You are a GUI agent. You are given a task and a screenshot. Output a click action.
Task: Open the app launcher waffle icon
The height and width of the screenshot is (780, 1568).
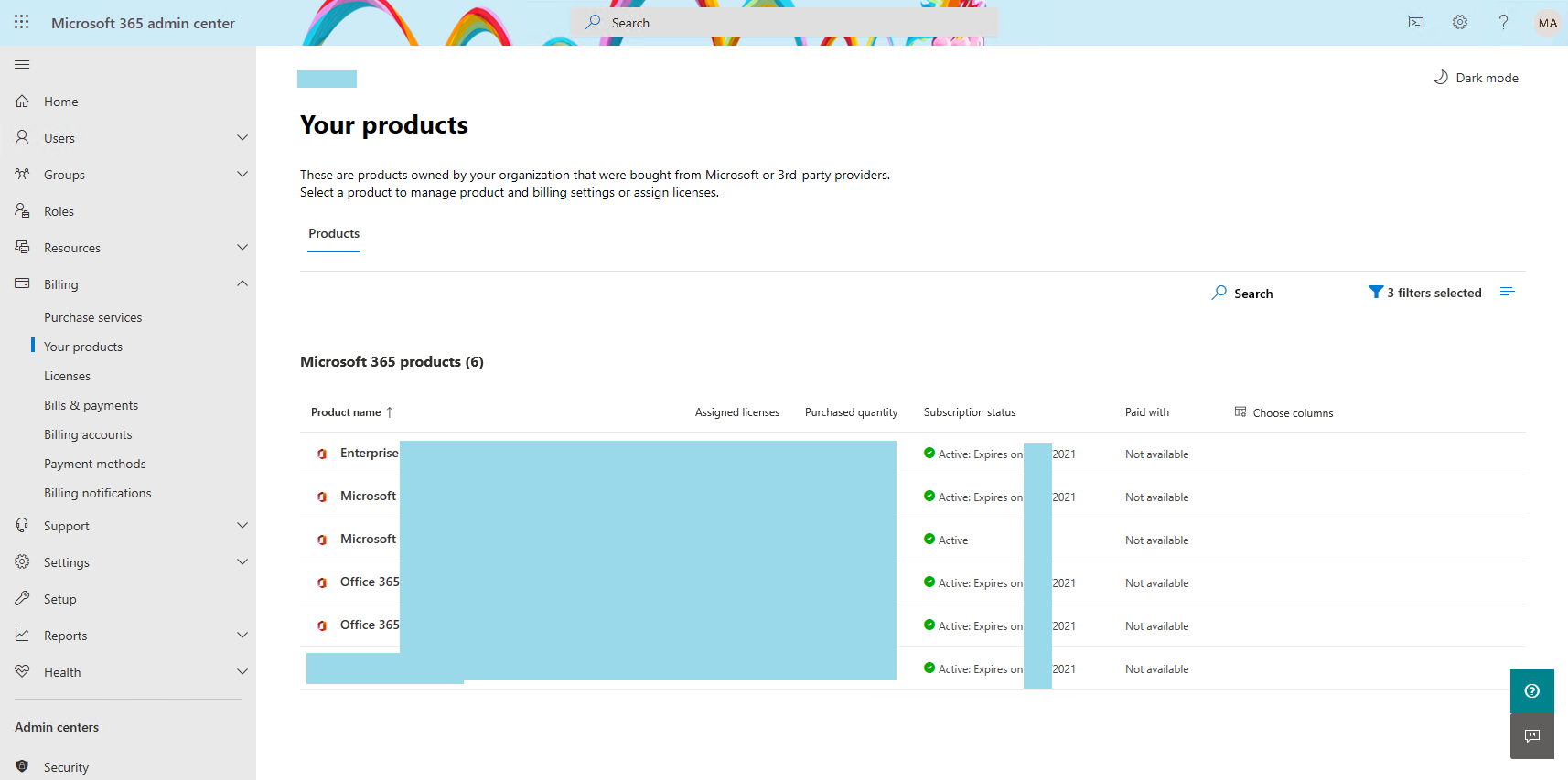[22, 22]
